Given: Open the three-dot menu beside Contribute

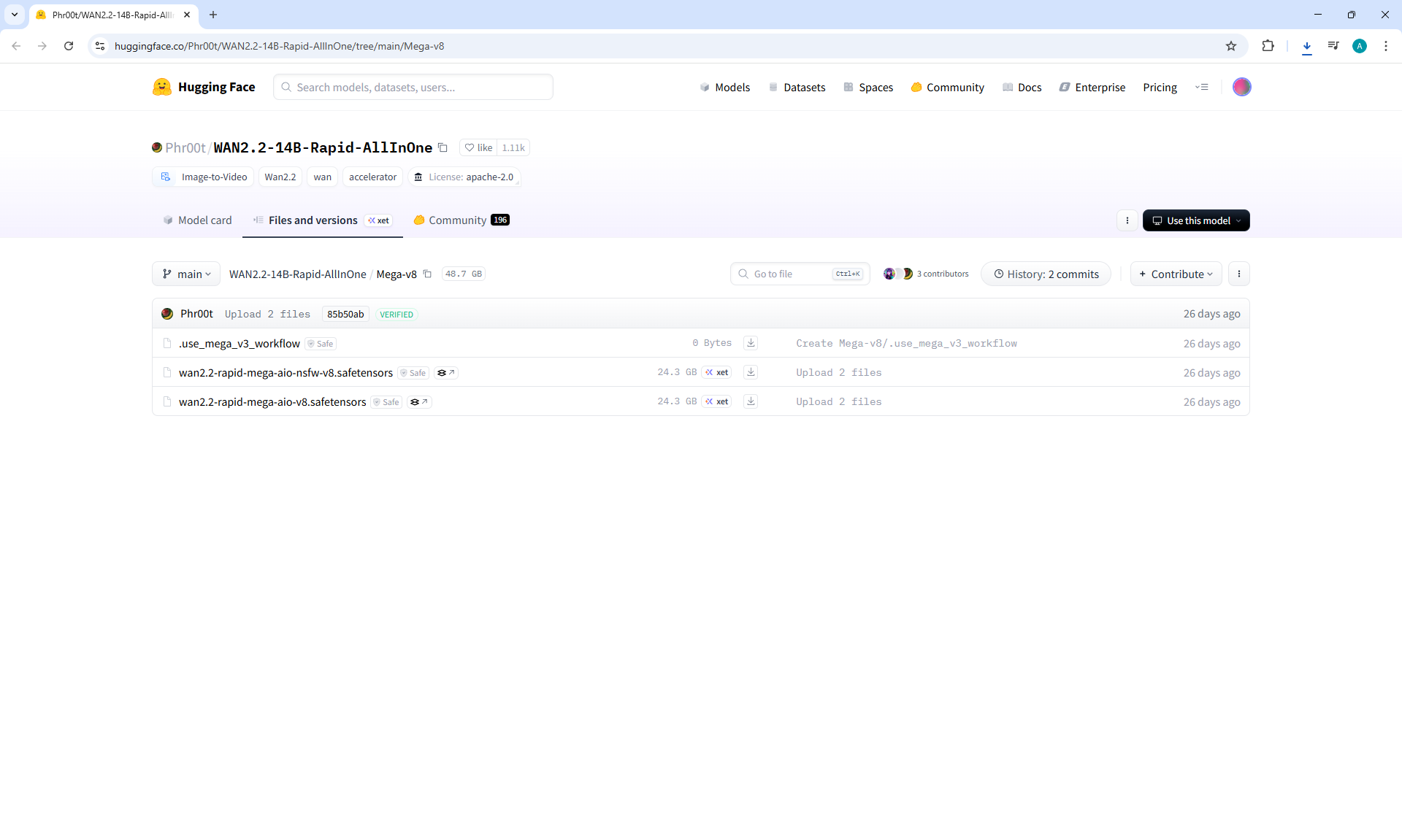Looking at the screenshot, I should point(1238,274).
